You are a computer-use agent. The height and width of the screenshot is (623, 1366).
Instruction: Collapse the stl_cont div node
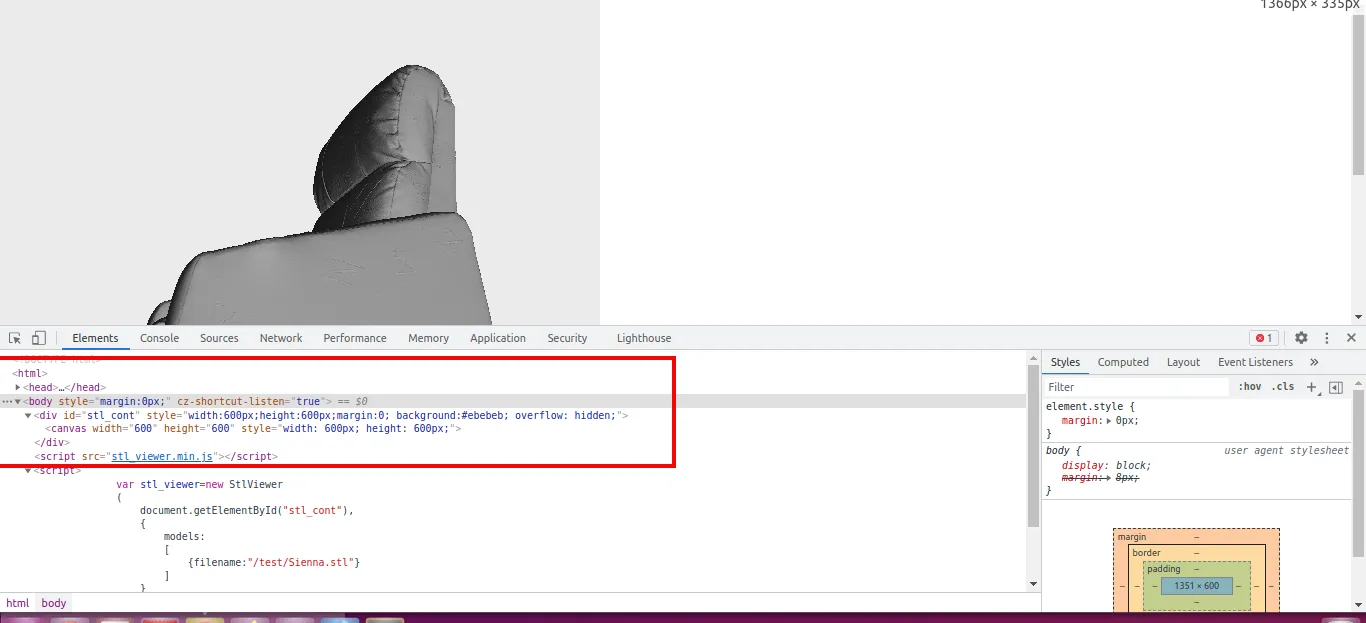pos(28,415)
